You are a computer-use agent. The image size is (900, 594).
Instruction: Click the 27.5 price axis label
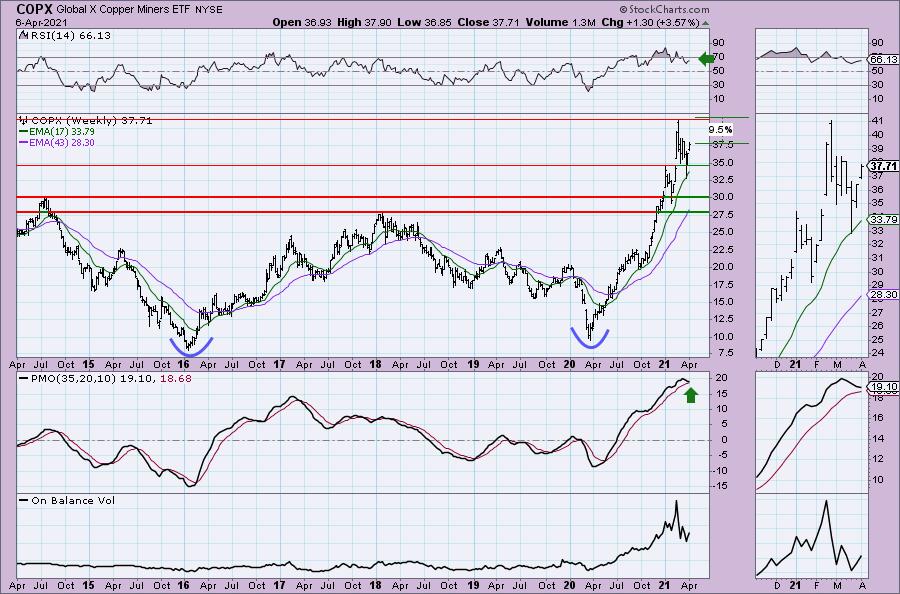pos(722,215)
